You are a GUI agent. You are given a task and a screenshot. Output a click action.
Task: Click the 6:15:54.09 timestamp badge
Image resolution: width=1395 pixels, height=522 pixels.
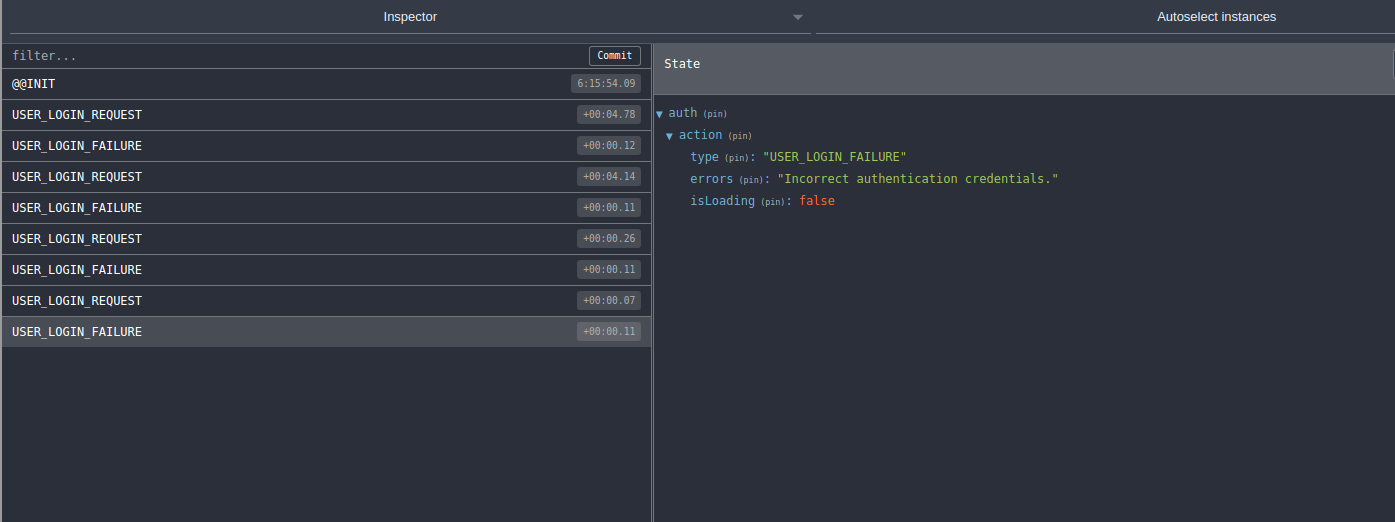pyautogui.click(x=606, y=84)
